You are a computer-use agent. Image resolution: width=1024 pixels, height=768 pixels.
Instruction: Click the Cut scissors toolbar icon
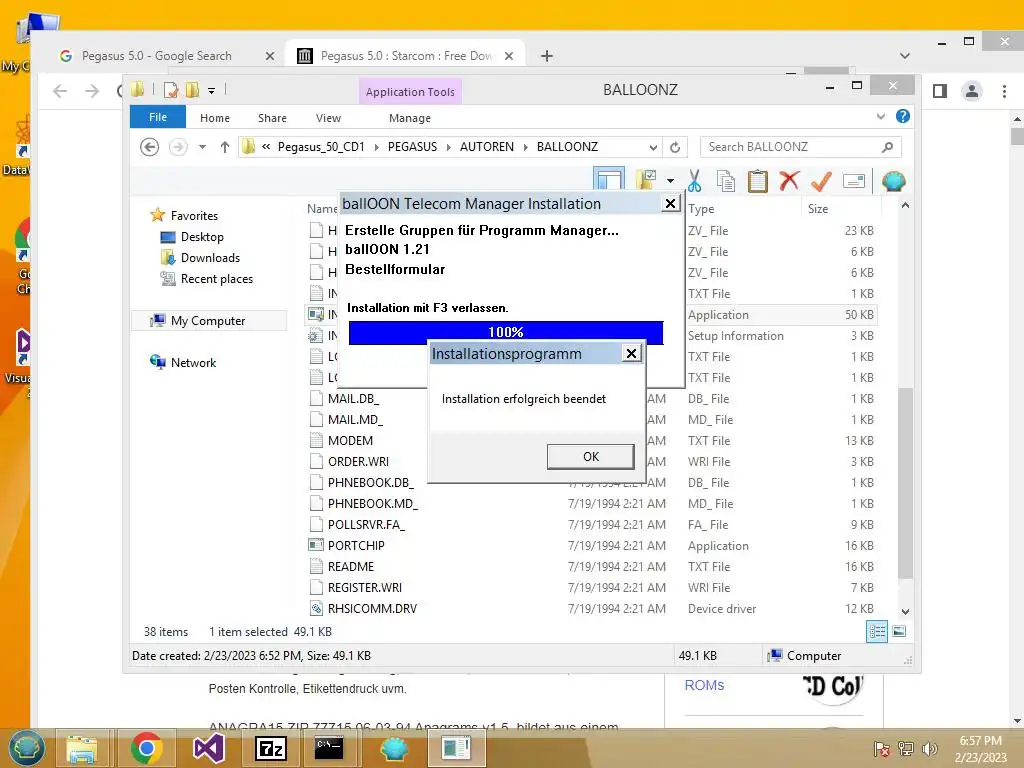click(694, 181)
